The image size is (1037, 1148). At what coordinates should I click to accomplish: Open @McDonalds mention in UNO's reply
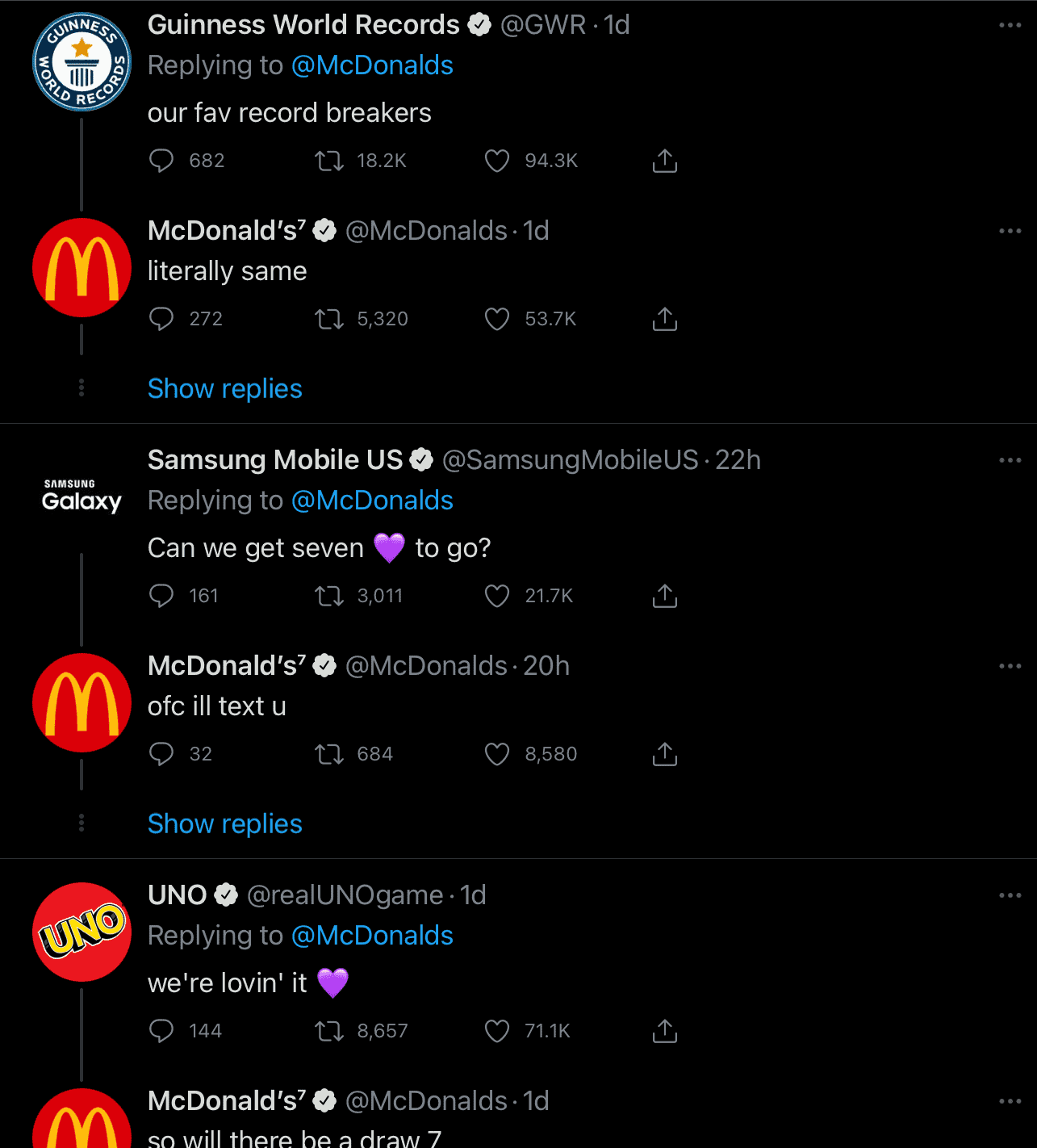coord(372,936)
